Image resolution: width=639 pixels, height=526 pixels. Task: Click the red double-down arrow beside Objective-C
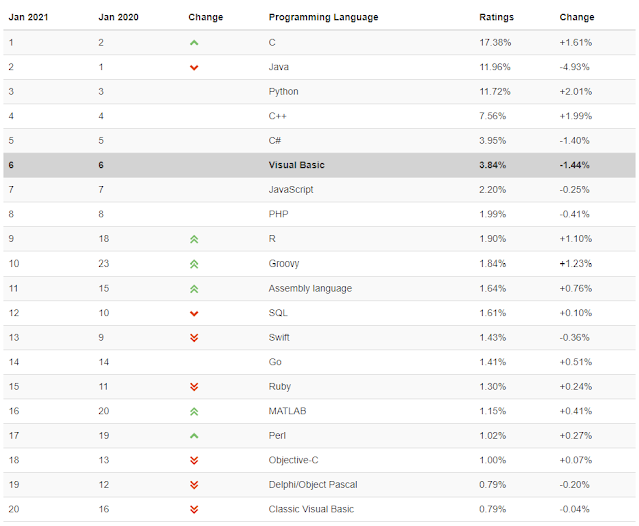click(194, 460)
